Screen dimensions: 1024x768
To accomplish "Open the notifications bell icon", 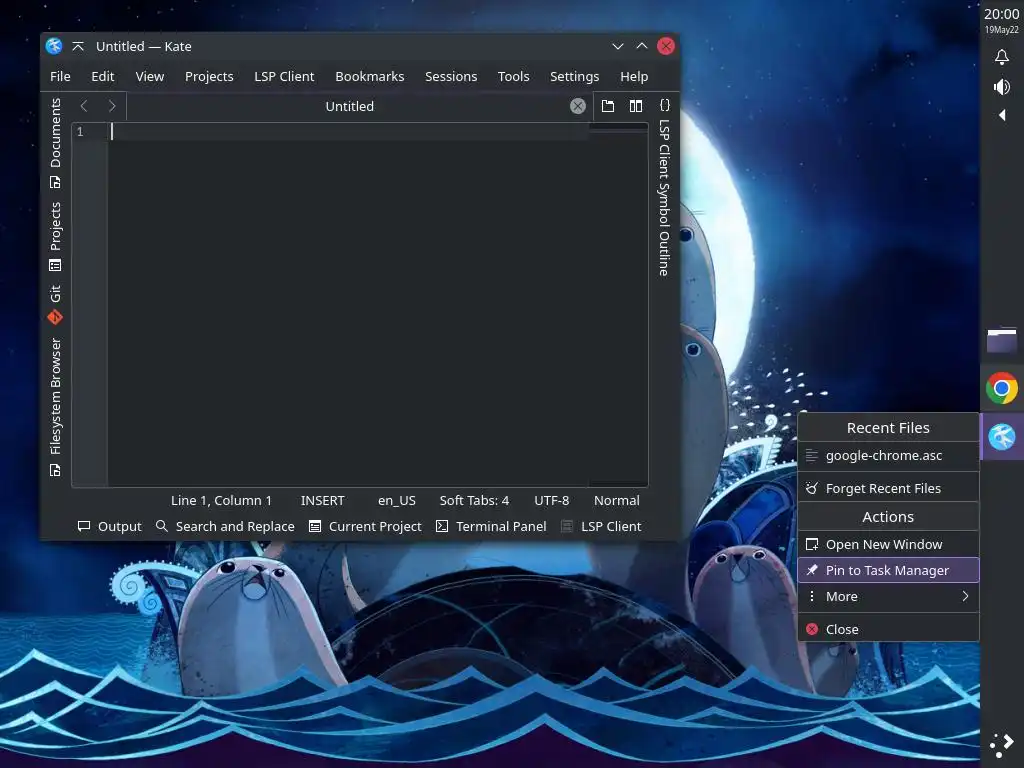I will tap(1002, 57).
